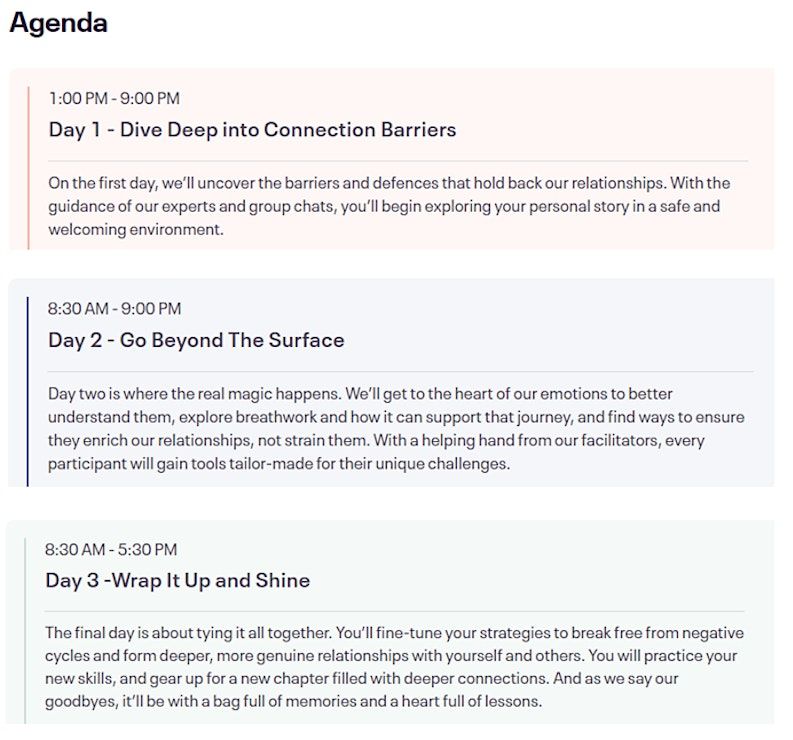Click the dark blue vertical bar beside Day 2

click(27, 391)
